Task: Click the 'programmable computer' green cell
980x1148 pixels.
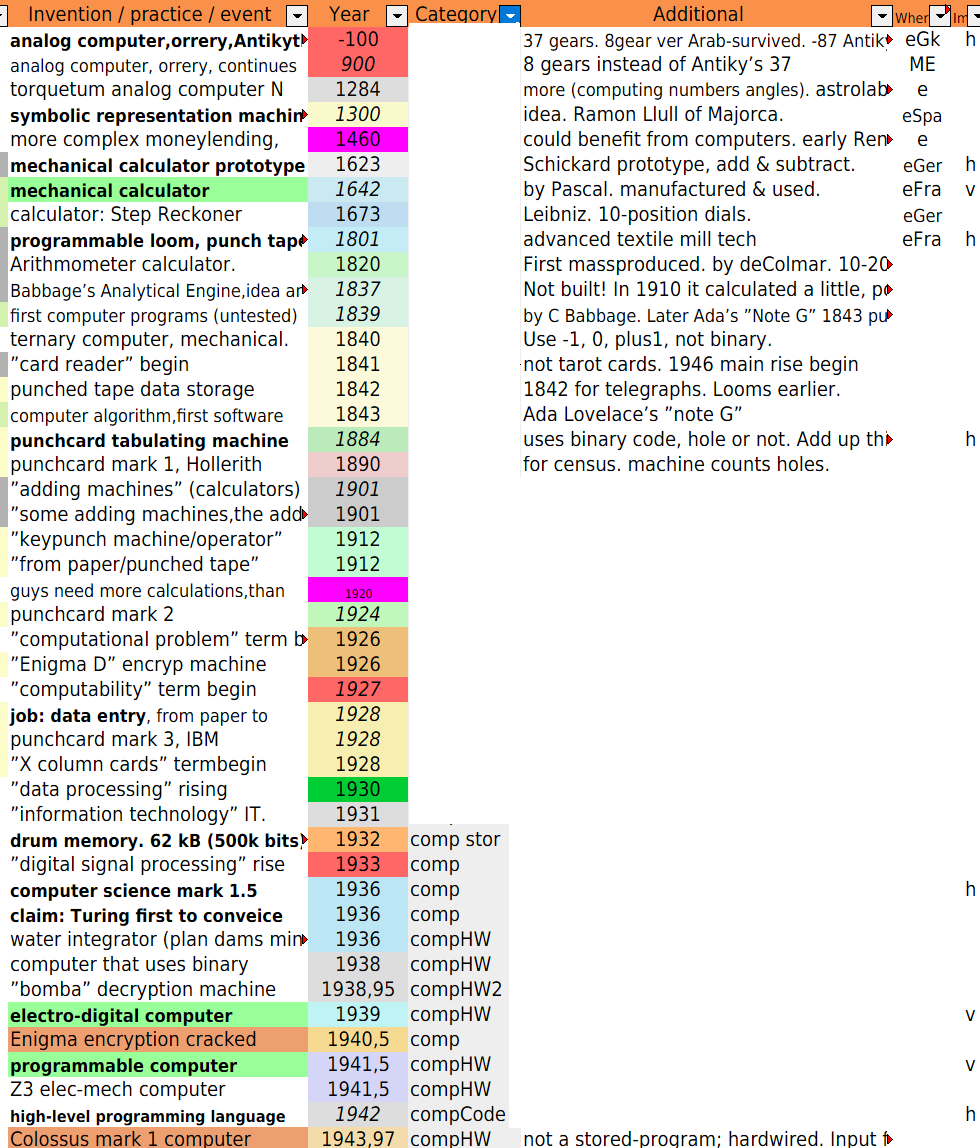Action: coord(157,1065)
